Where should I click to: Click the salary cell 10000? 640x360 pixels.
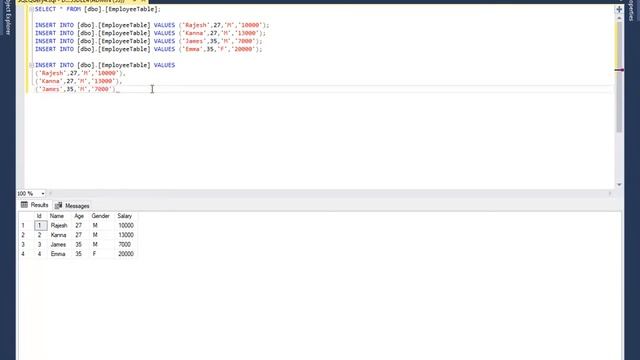point(126,225)
